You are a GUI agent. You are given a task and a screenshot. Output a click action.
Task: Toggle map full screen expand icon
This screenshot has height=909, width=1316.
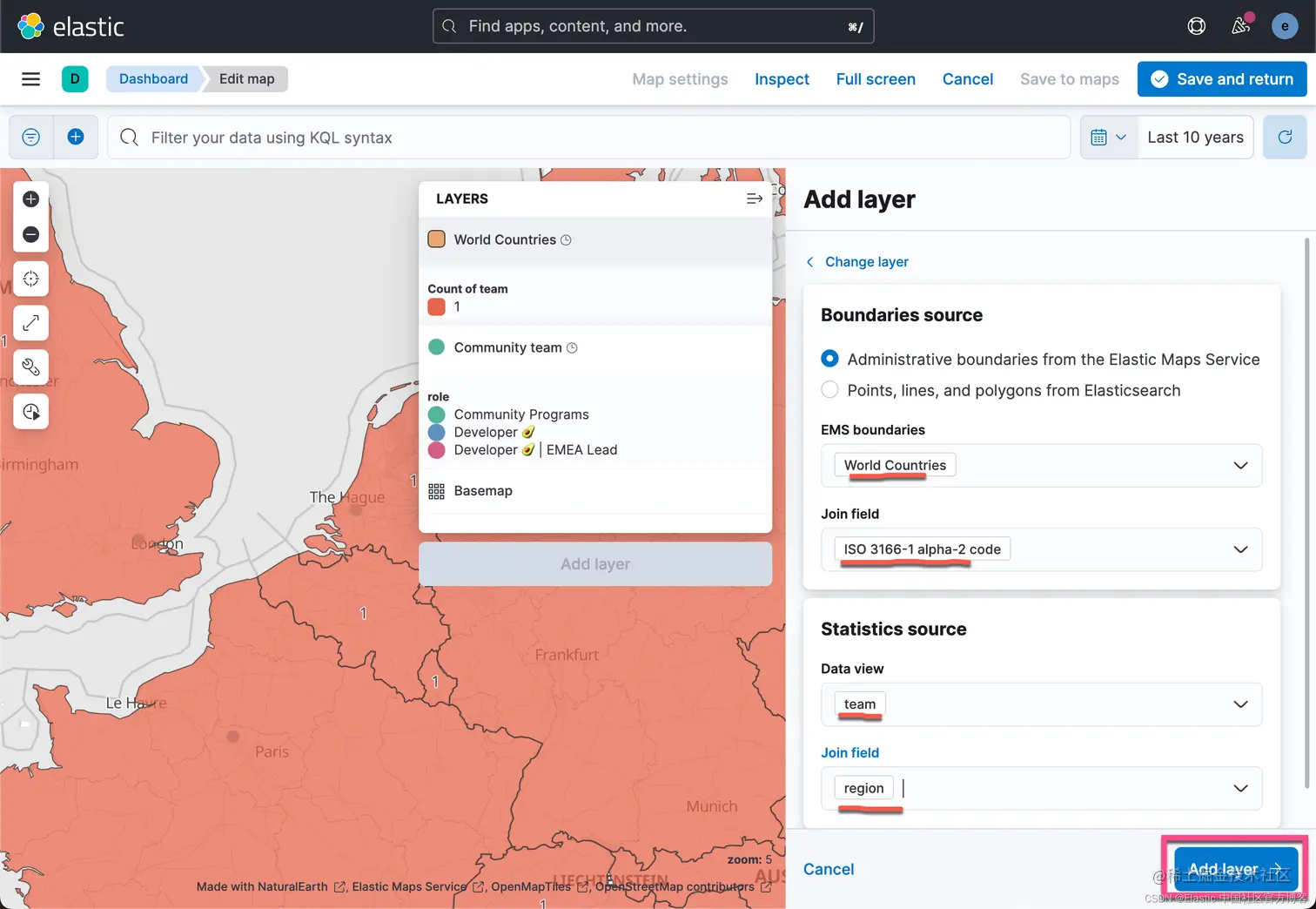(31, 323)
